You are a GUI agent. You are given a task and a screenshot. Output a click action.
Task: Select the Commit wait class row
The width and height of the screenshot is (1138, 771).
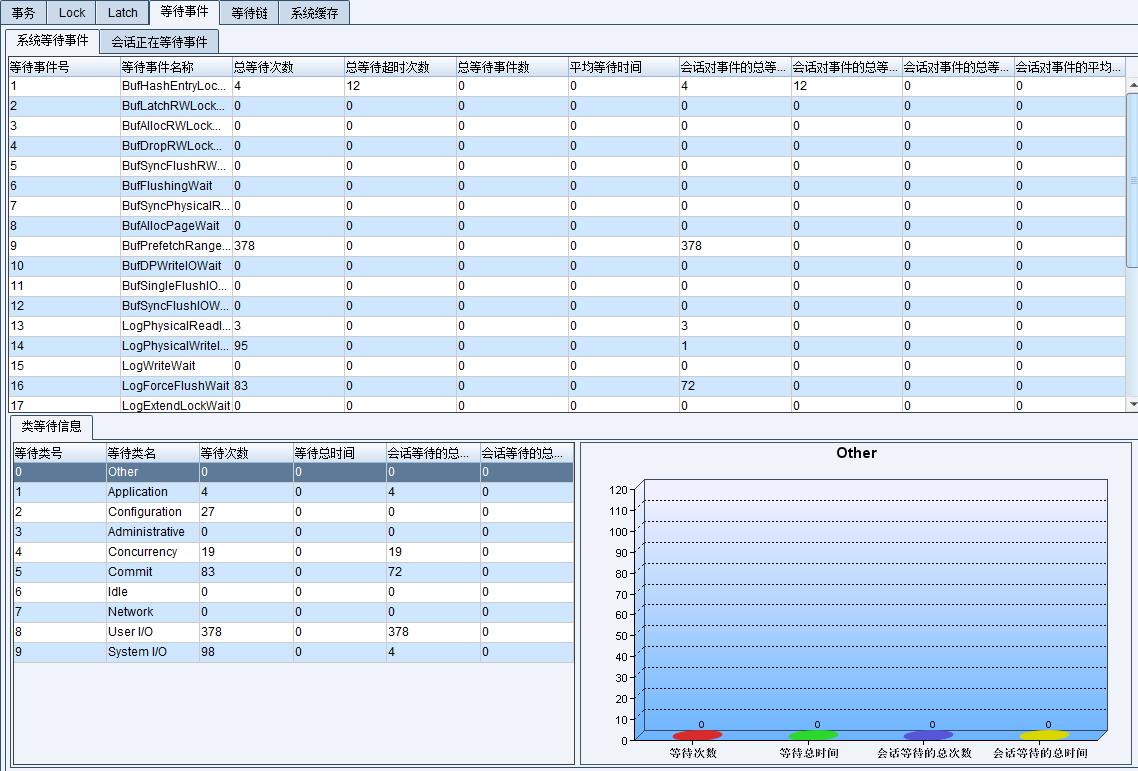(x=130, y=572)
